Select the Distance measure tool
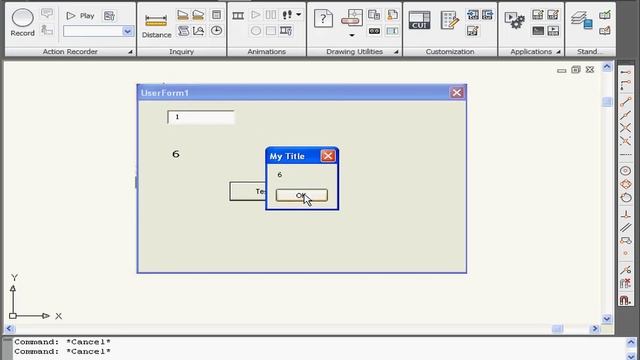Screen dimensions: 640x360 (156, 25)
